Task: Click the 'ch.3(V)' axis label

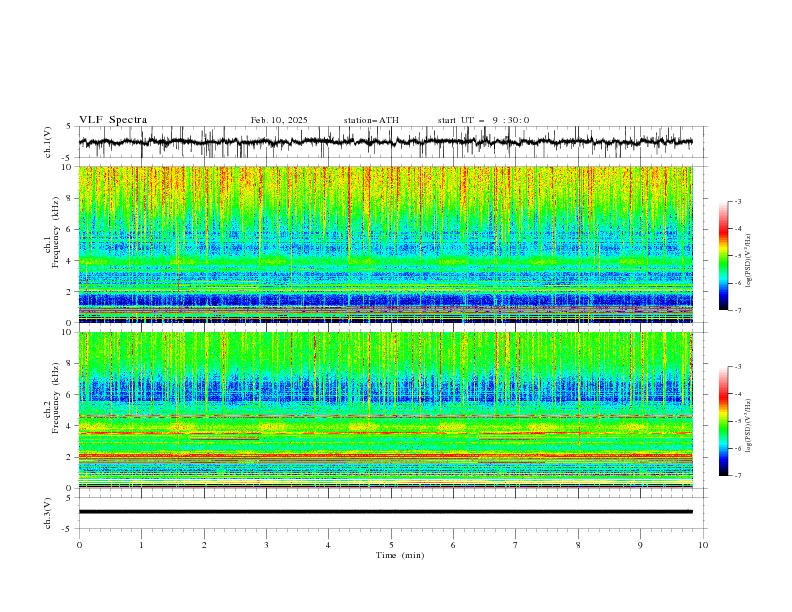Action: 48,513
